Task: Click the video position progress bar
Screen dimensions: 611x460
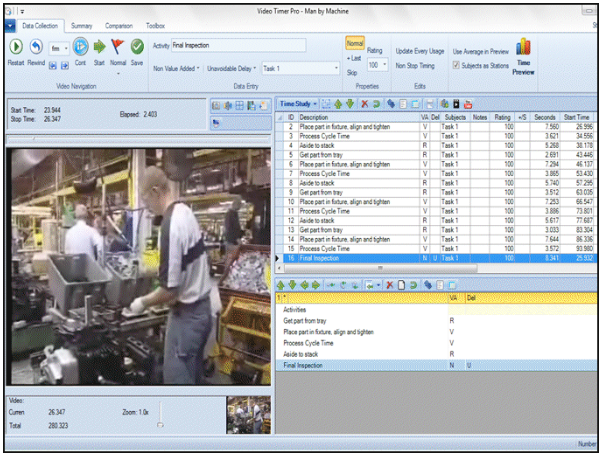Action: pyautogui.click(x=138, y=138)
